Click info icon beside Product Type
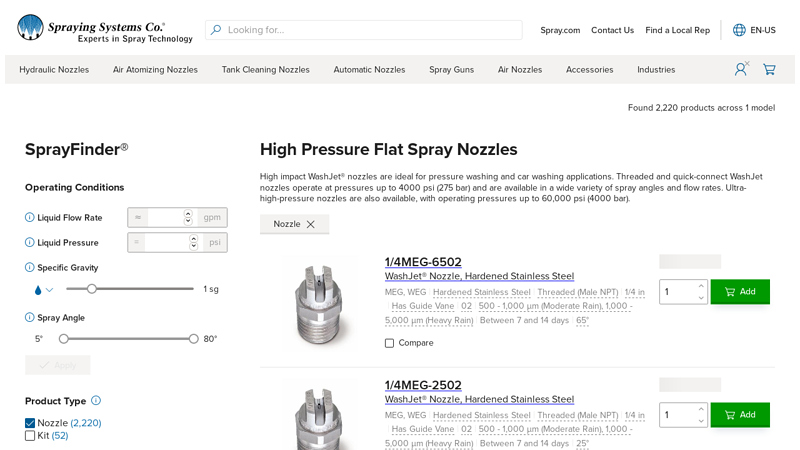The width and height of the screenshot is (800, 450). point(96,401)
